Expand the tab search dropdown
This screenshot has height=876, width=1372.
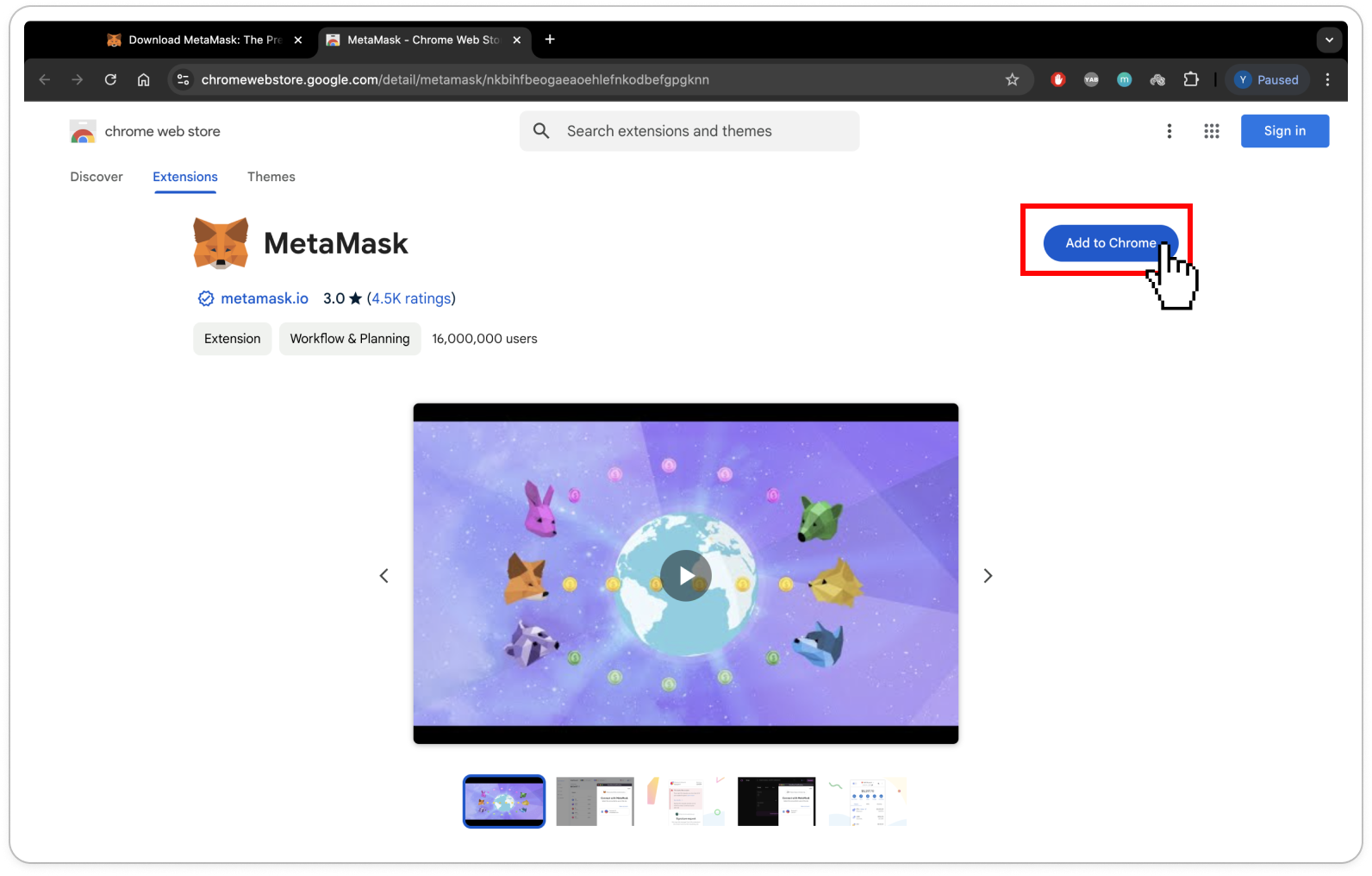[1329, 40]
